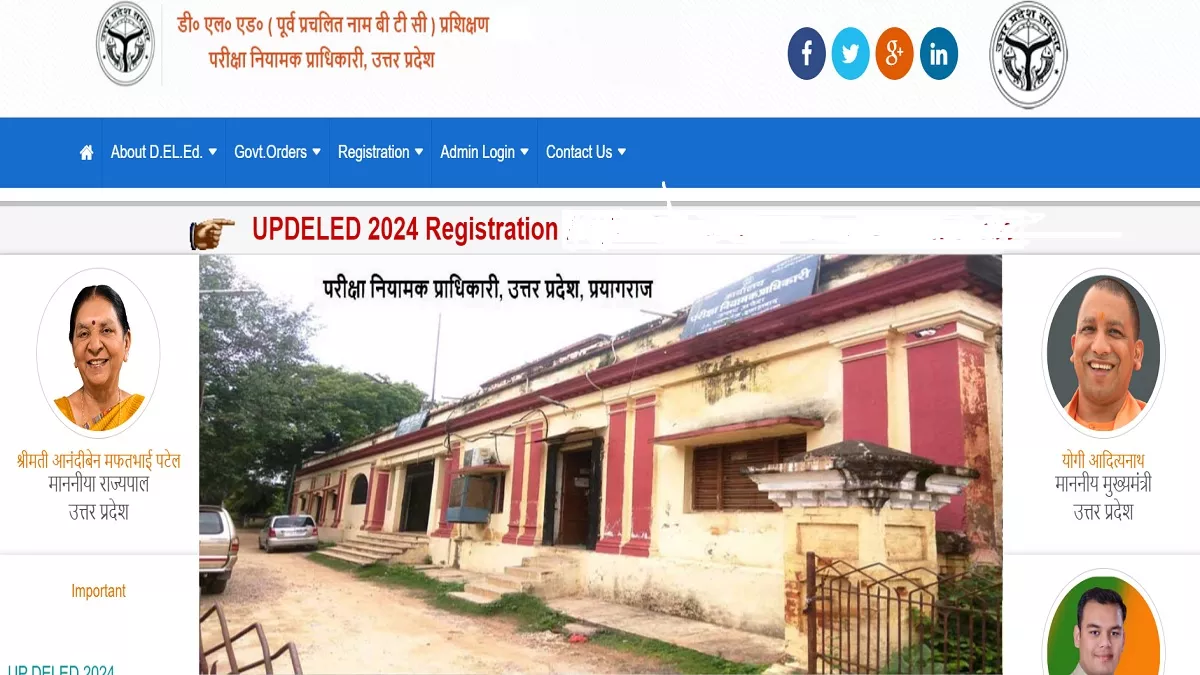Open the Contact Us menu
This screenshot has height=675, width=1200.
tap(586, 152)
